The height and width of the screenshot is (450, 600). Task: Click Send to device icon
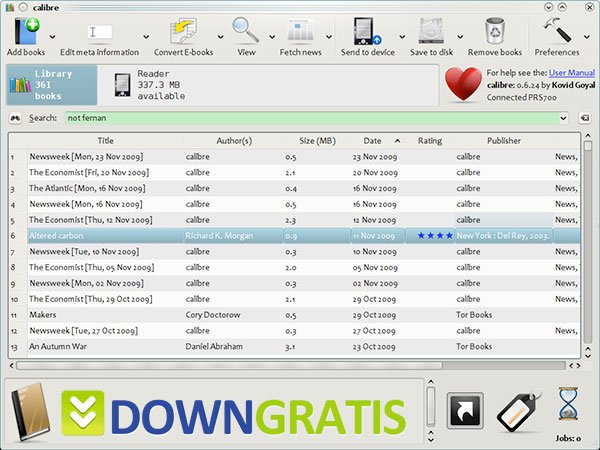367,31
